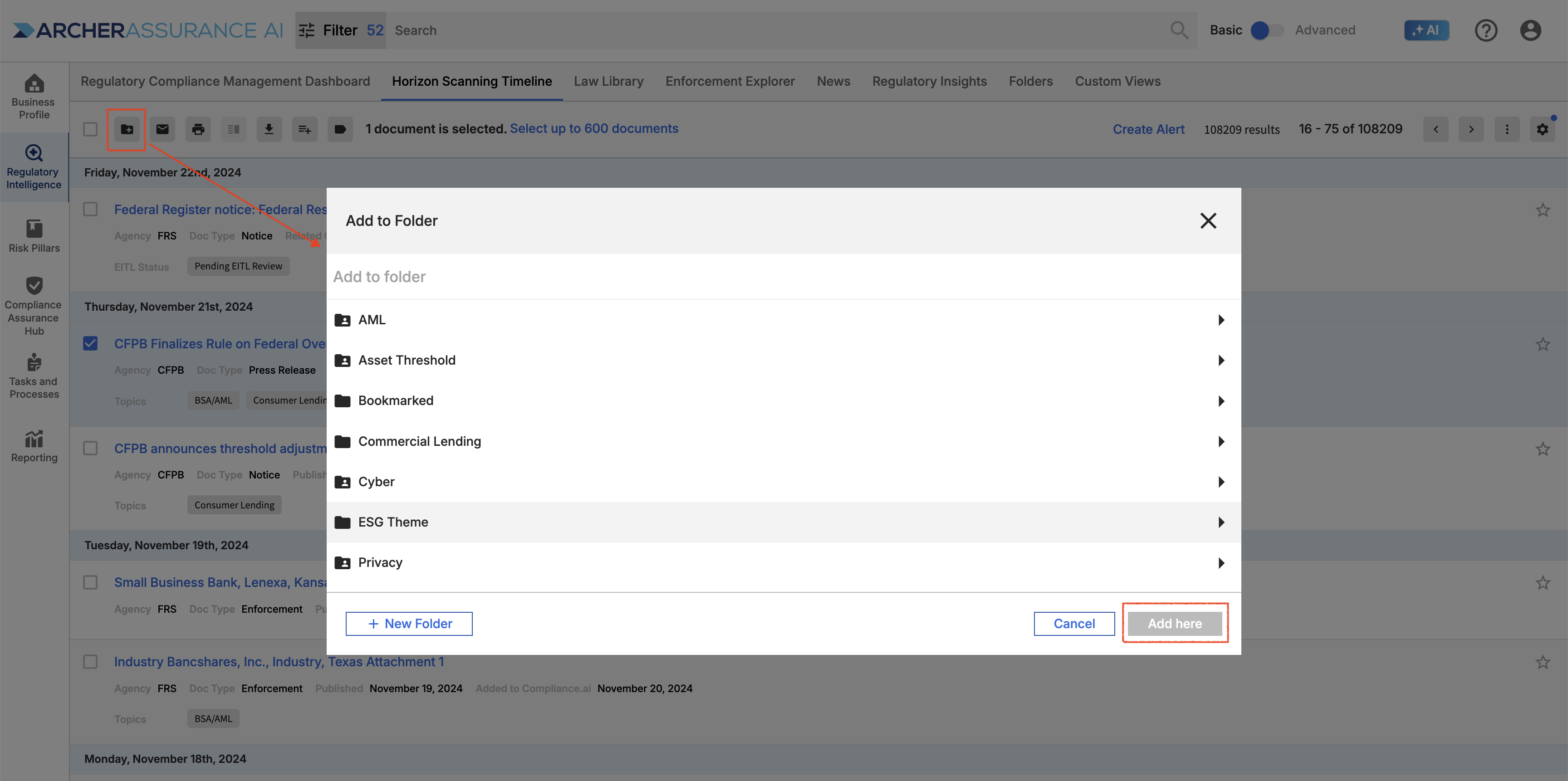
Task: Click the Add to folder text field
Action: pos(784,277)
